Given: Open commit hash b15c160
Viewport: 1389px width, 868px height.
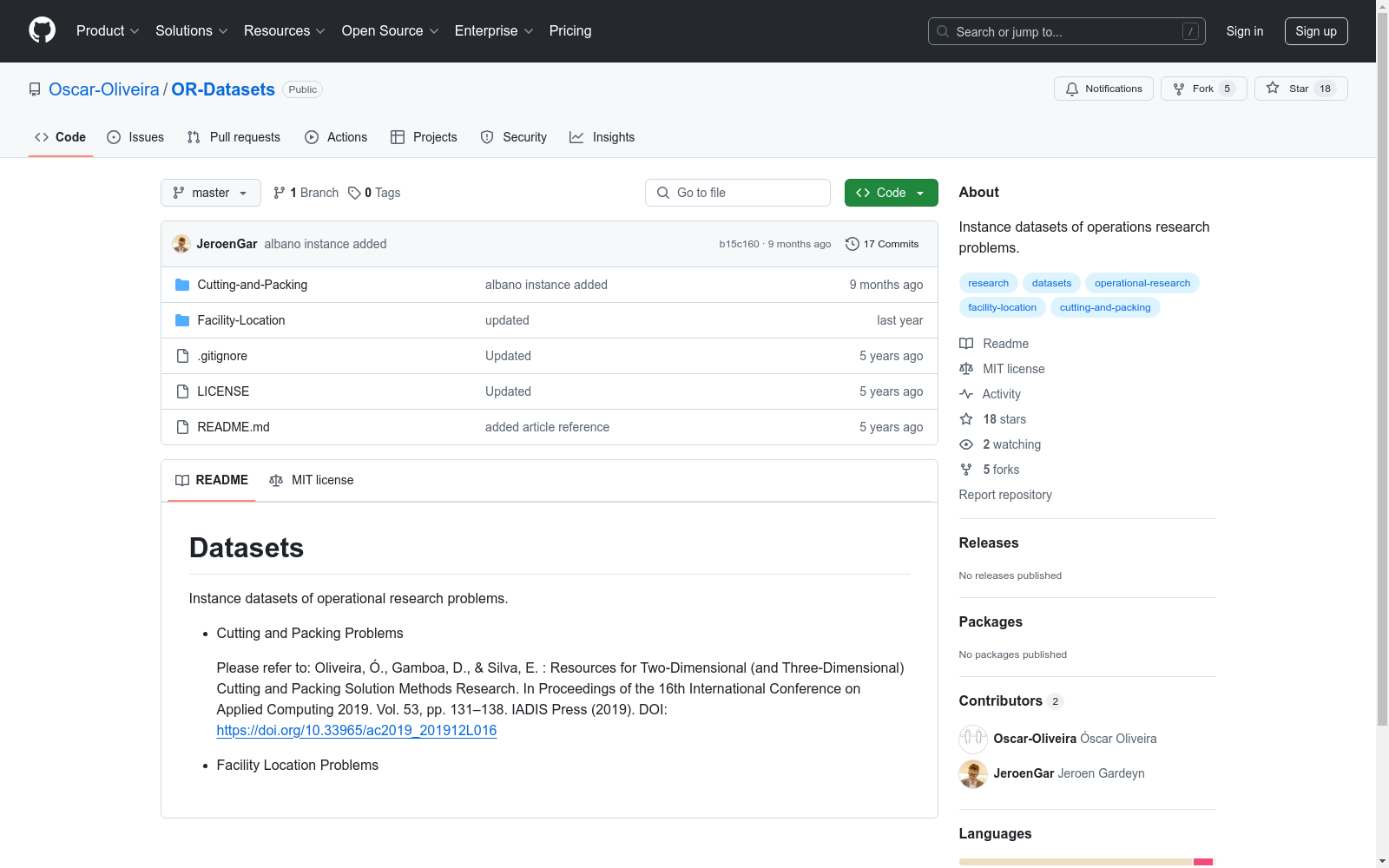Looking at the screenshot, I should [x=739, y=244].
